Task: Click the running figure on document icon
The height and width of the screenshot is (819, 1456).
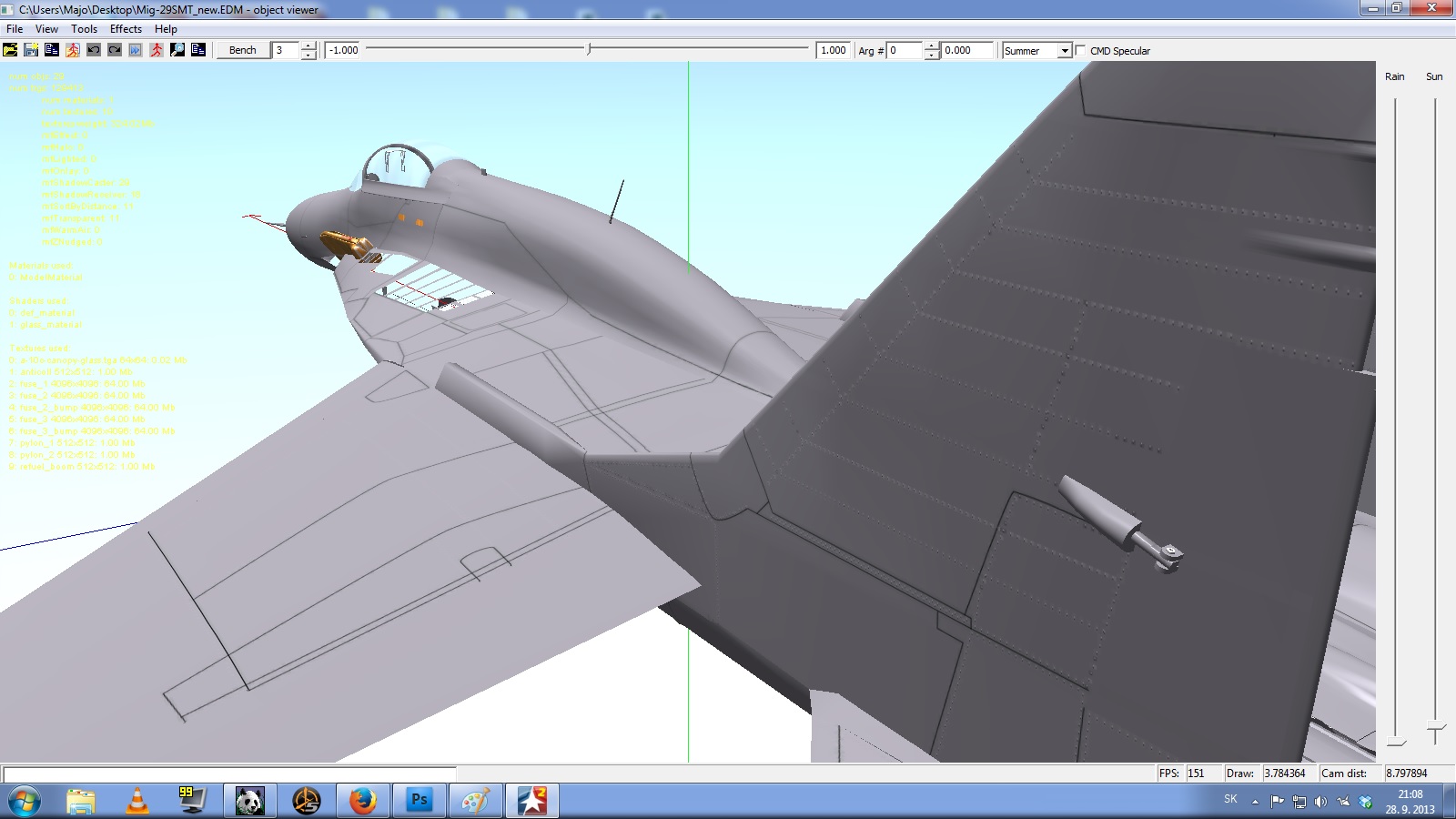Action: (73, 50)
